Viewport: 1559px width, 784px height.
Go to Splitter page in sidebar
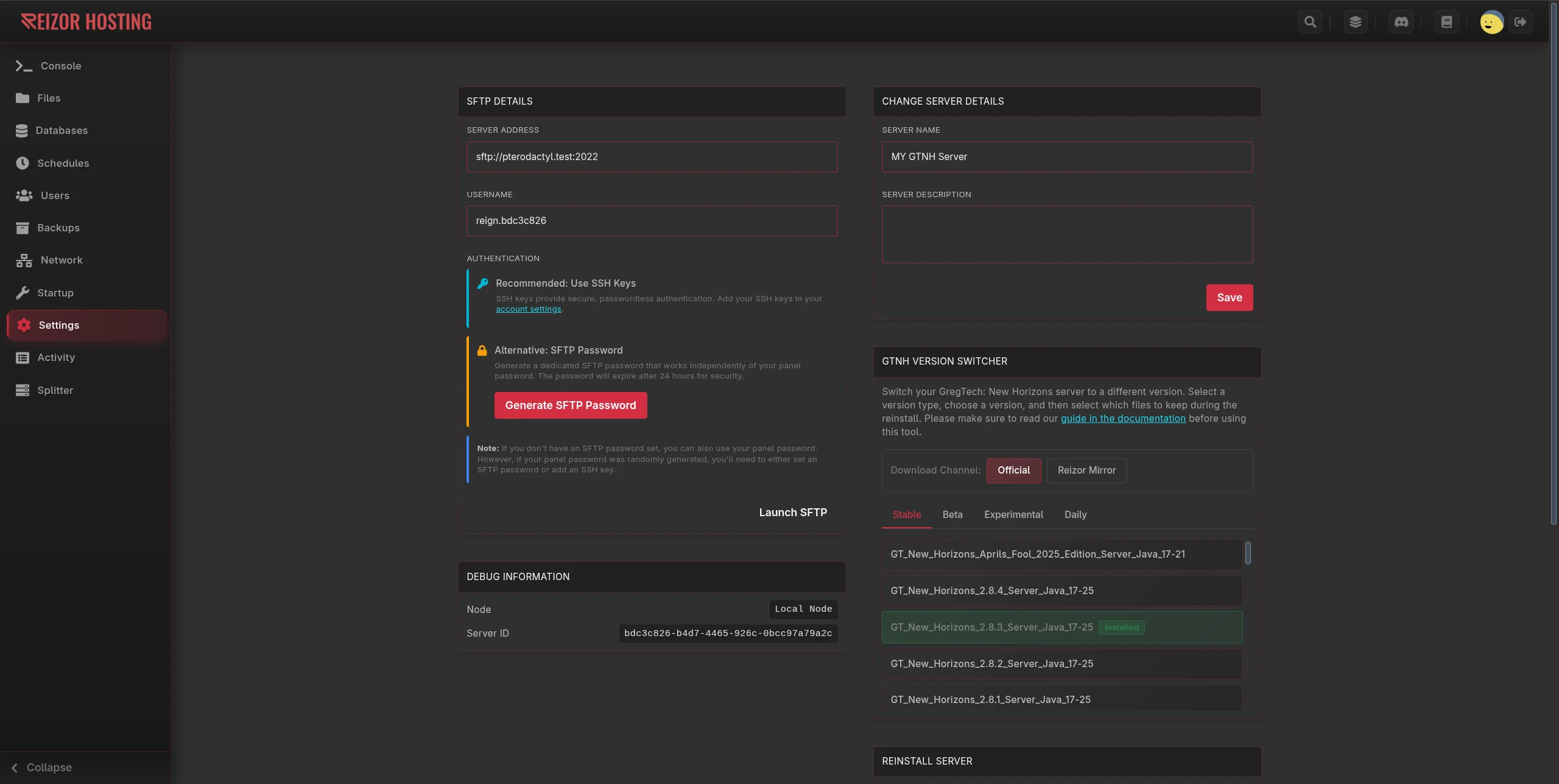tap(55, 390)
